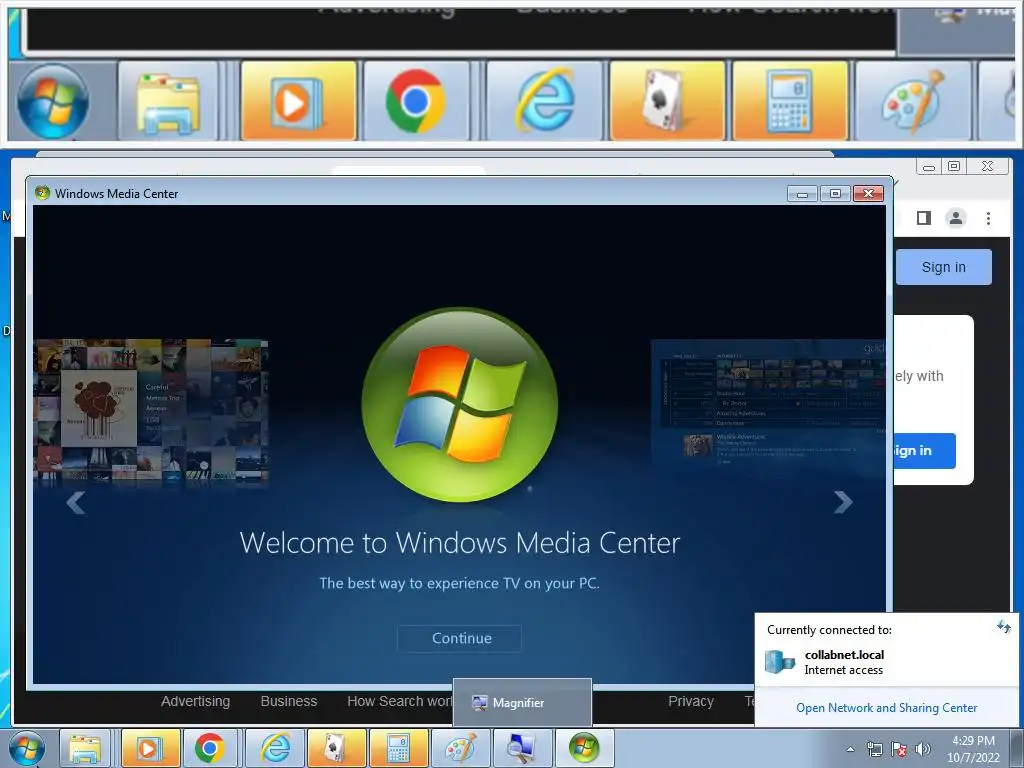The image size is (1024, 768).
Task: Click magnified Internet Explorer icon
Action: pyautogui.click(x=545, y=101)
